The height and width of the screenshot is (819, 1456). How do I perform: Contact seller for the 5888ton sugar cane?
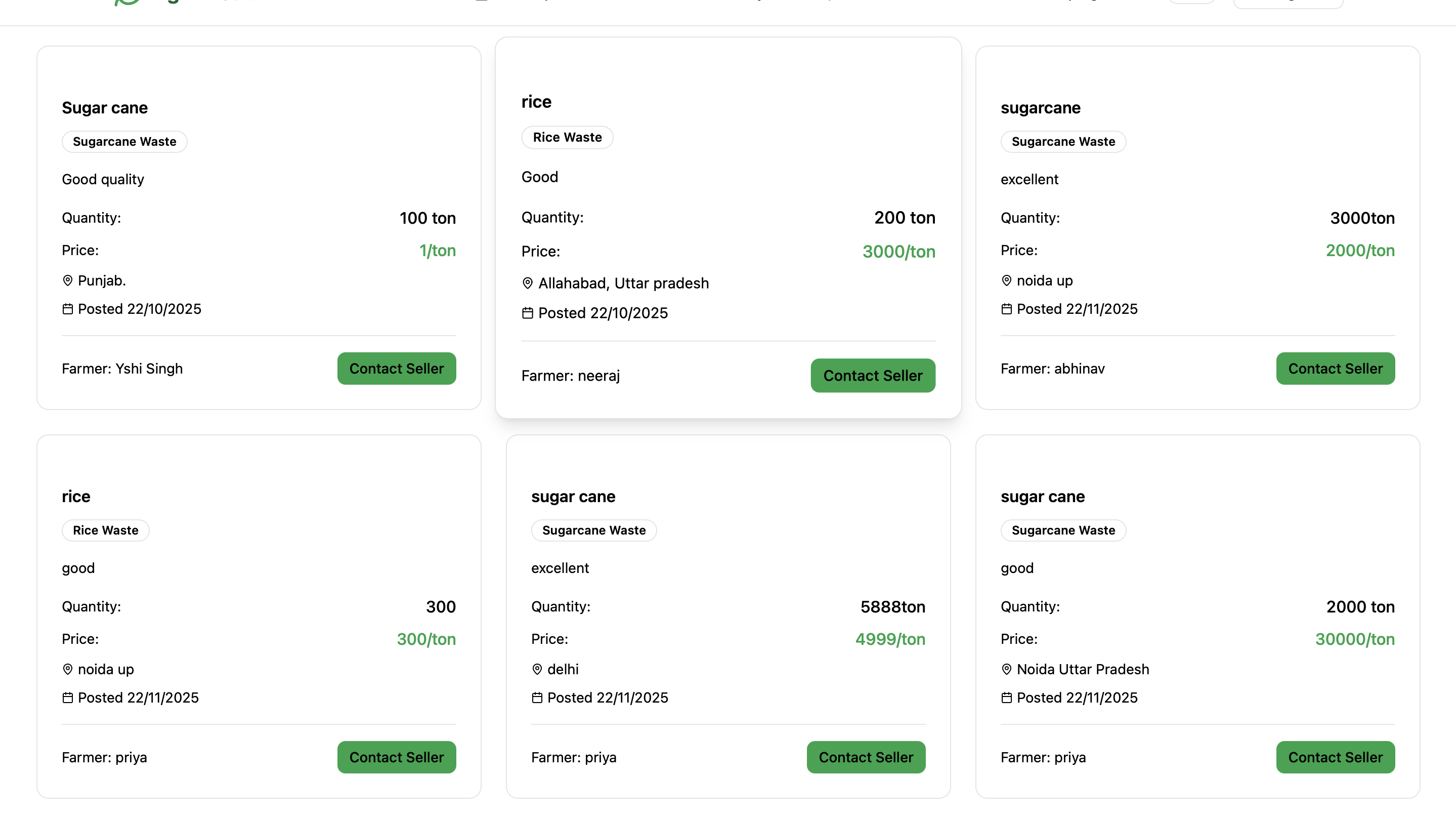tap(865, 757)
